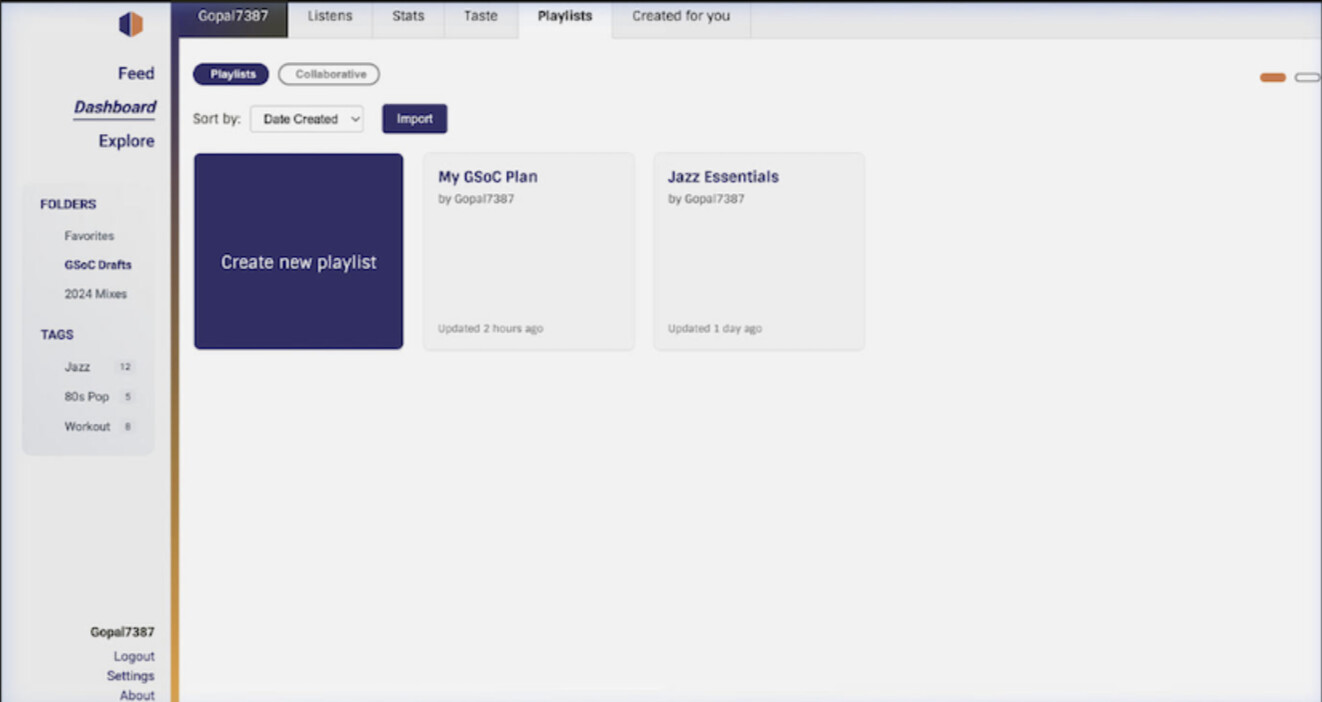Click the Logout link
The width and height of the screenshot is (1322, 702).
[x=134, y=656]
